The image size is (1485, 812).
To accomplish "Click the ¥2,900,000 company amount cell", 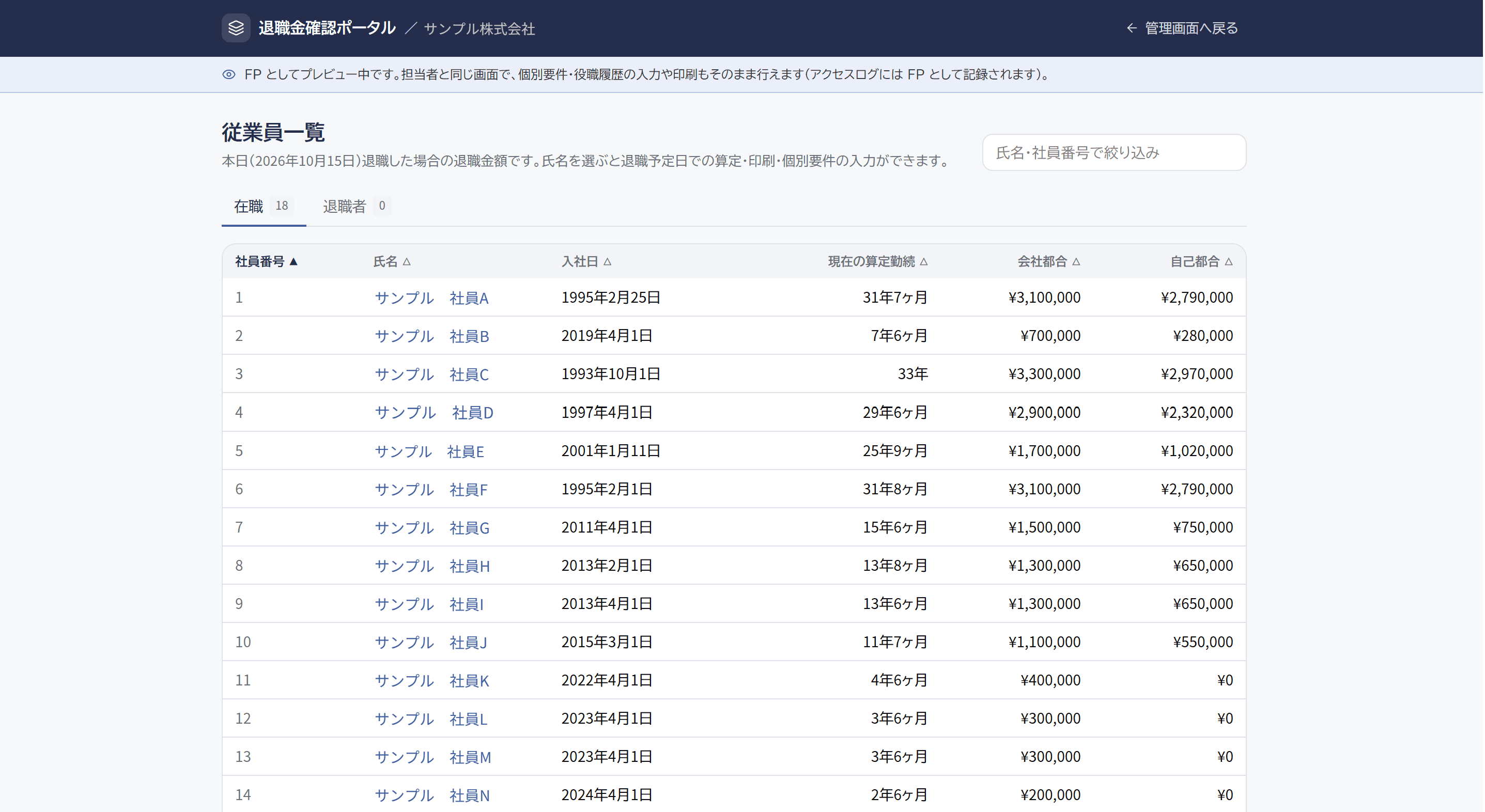I will coord(1045,413).
